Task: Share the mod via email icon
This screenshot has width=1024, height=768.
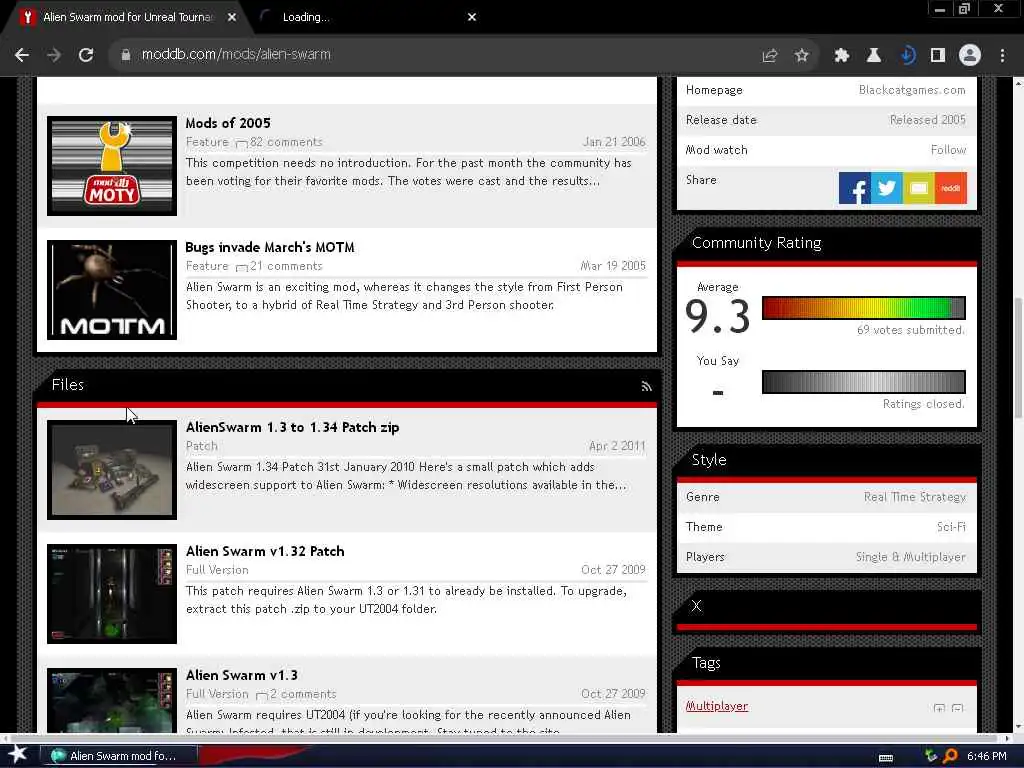Action: pyautogui.click(x=919, y=188)
